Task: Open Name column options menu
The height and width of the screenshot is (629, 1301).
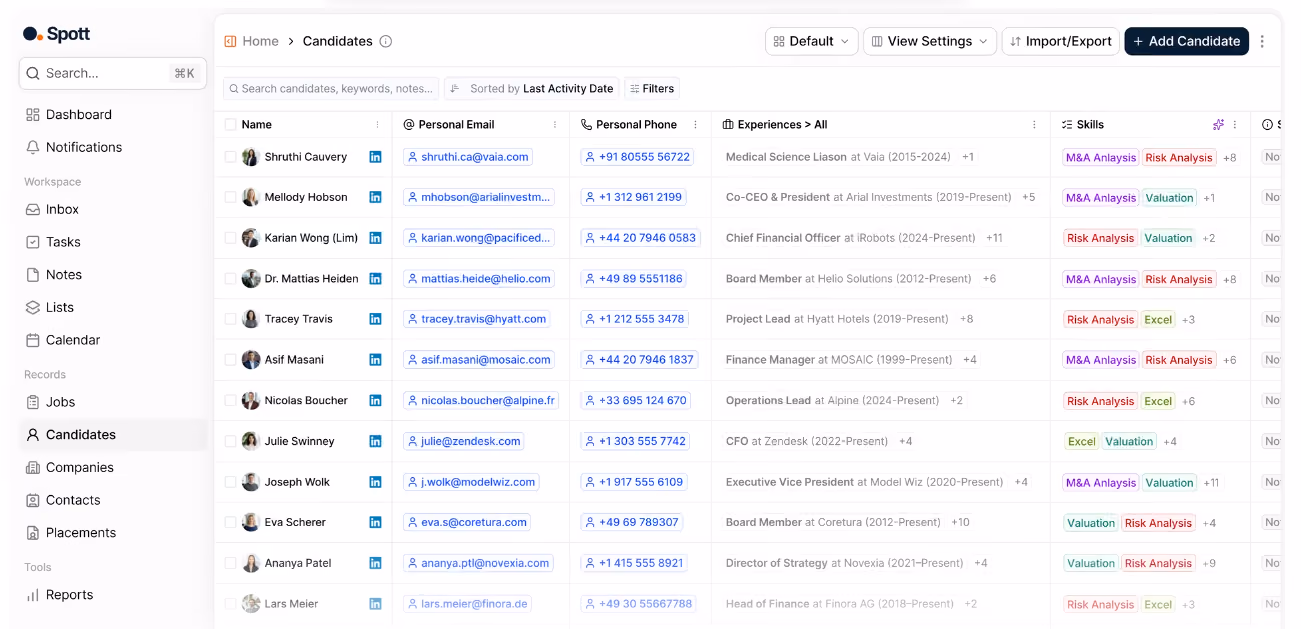Action: tap(377, 125)
